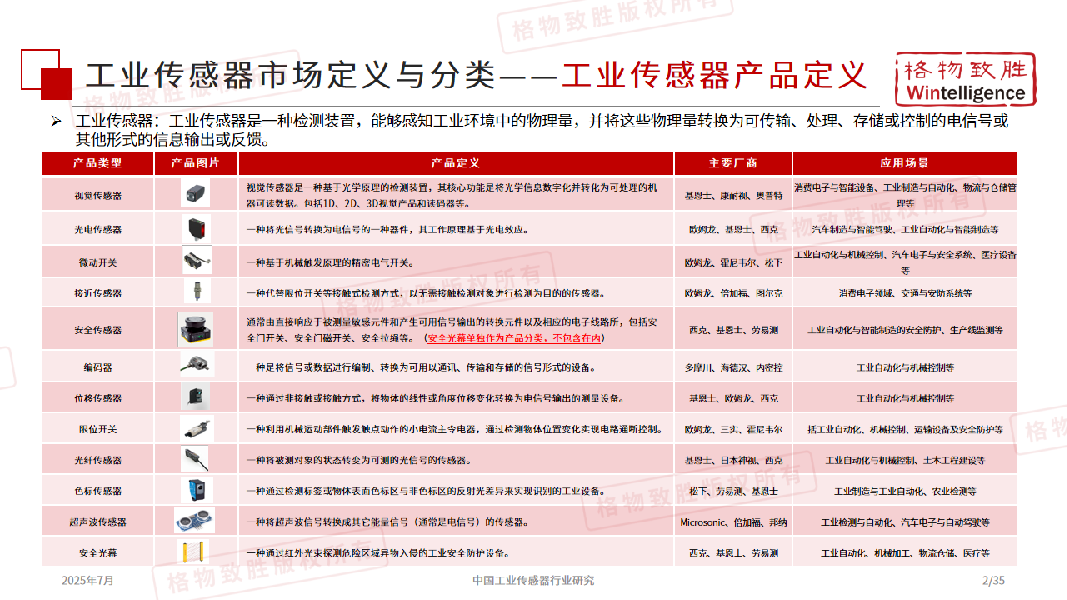Select the 应用场景 column header
1067x600 pixels.
pyautogui.click(x=904, y=163)
